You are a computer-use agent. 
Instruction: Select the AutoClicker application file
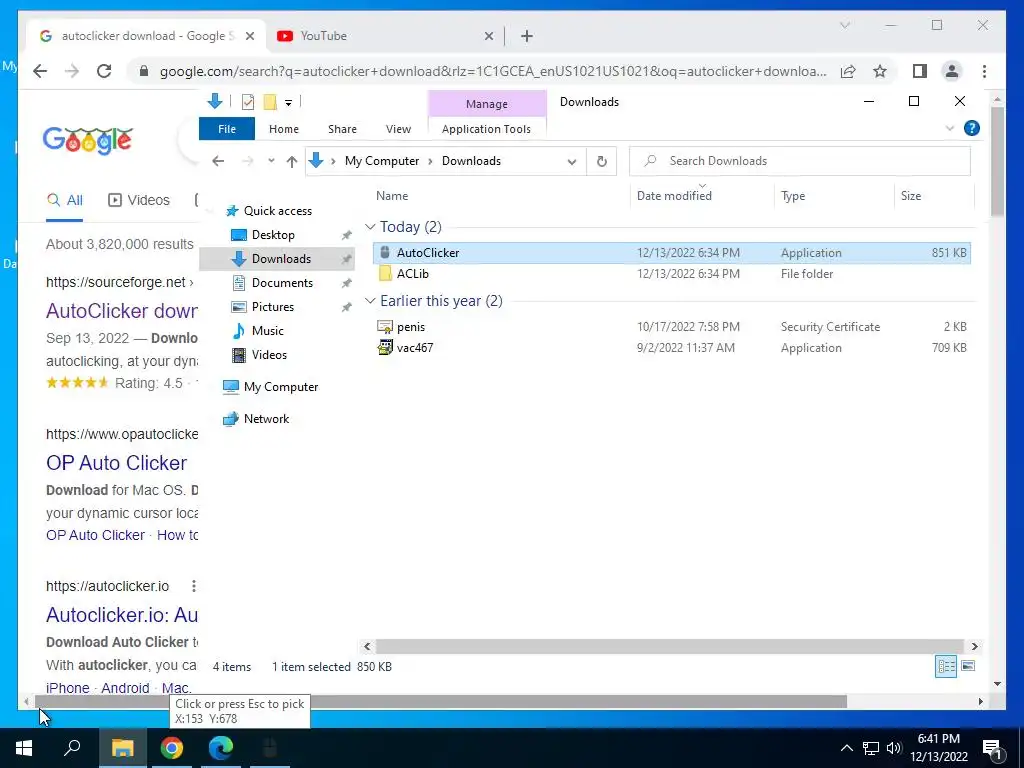tap(672, 253)
